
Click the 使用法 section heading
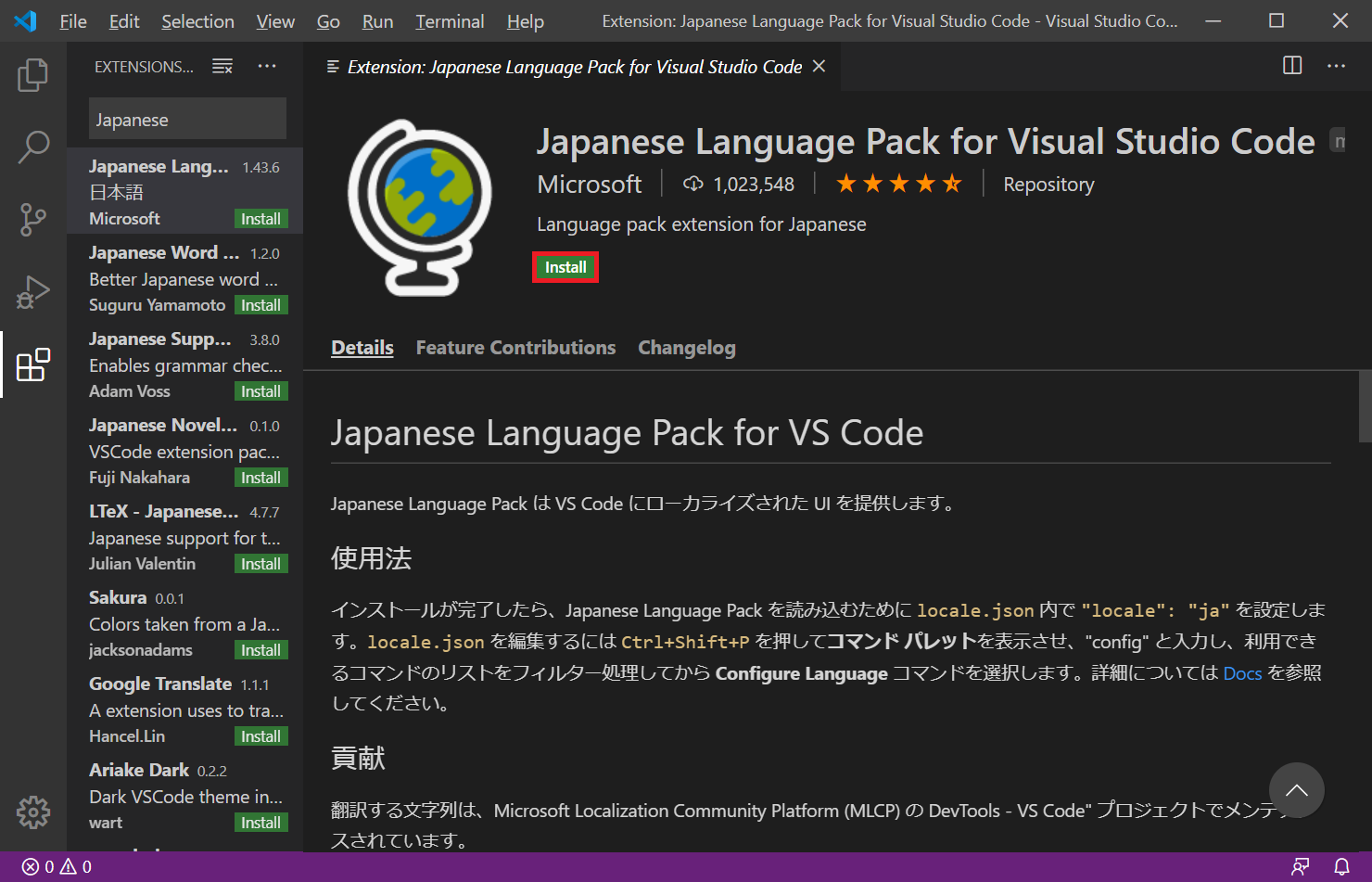371,558
